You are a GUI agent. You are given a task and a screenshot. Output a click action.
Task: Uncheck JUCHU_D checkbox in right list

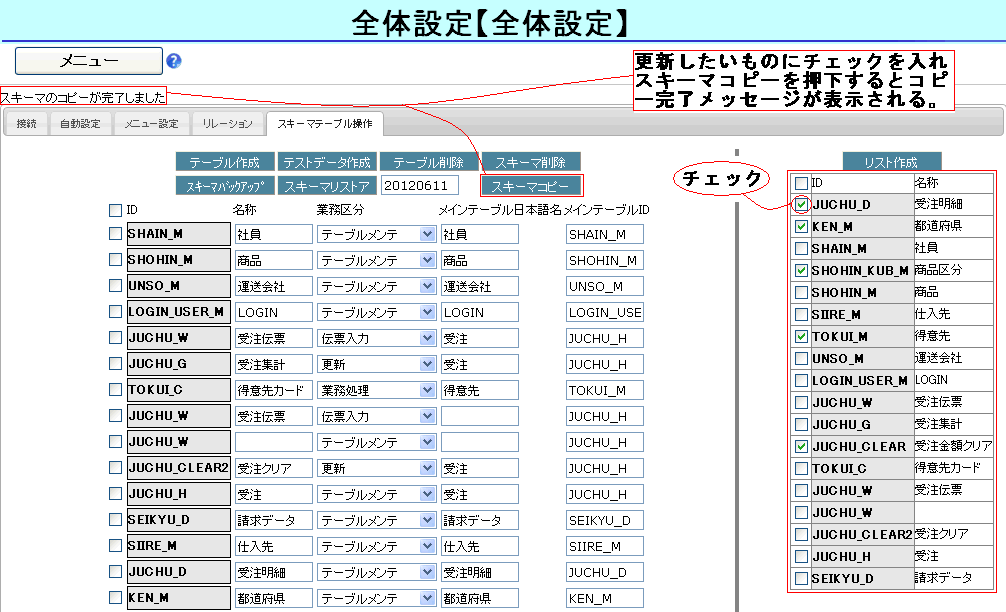point(801,205)
